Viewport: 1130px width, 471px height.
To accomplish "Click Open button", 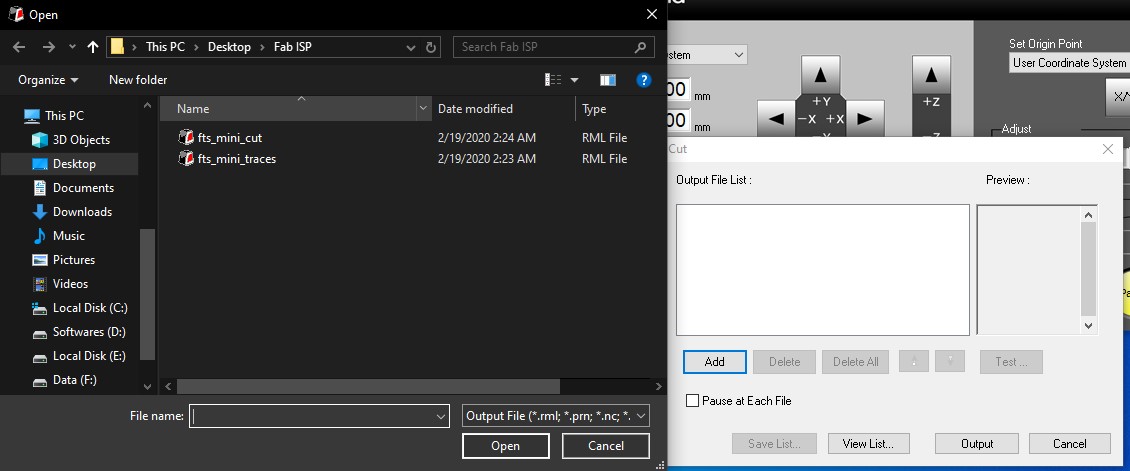I will (x=505, y=446).
